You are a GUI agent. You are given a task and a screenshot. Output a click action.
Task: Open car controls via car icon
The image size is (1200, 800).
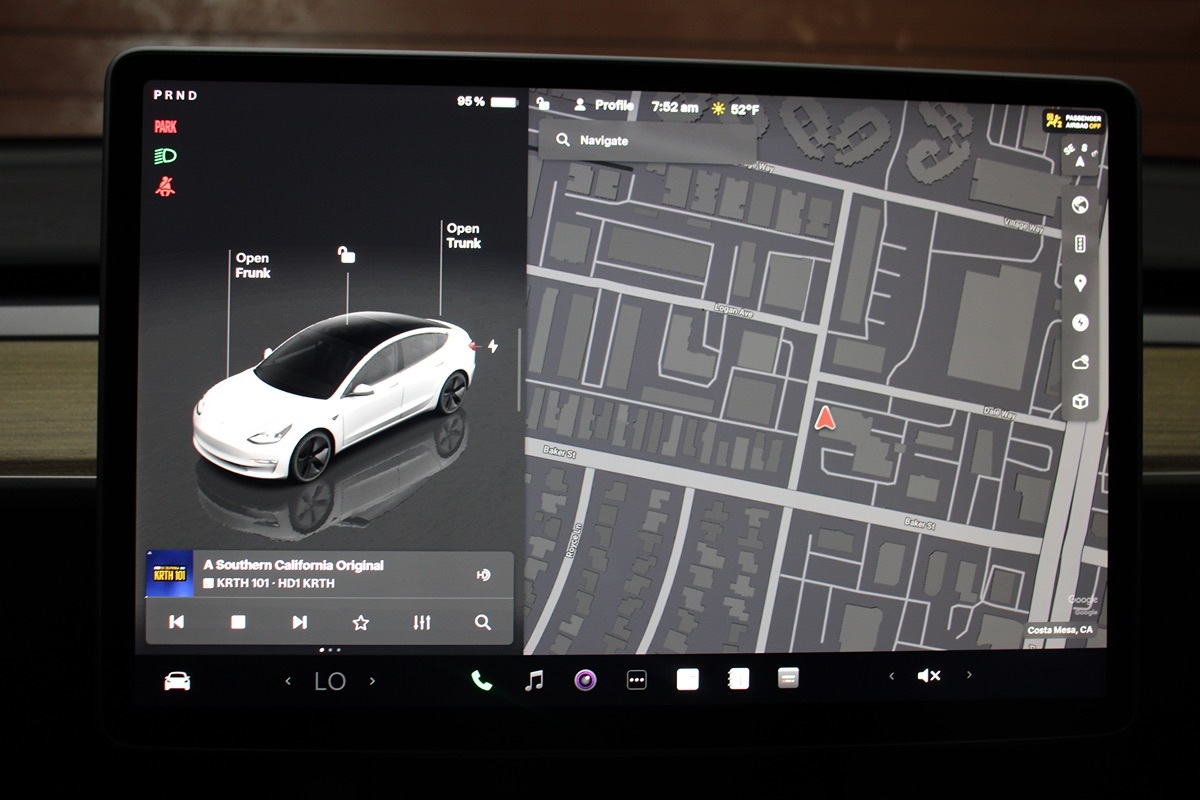click(x=177, y=681)
